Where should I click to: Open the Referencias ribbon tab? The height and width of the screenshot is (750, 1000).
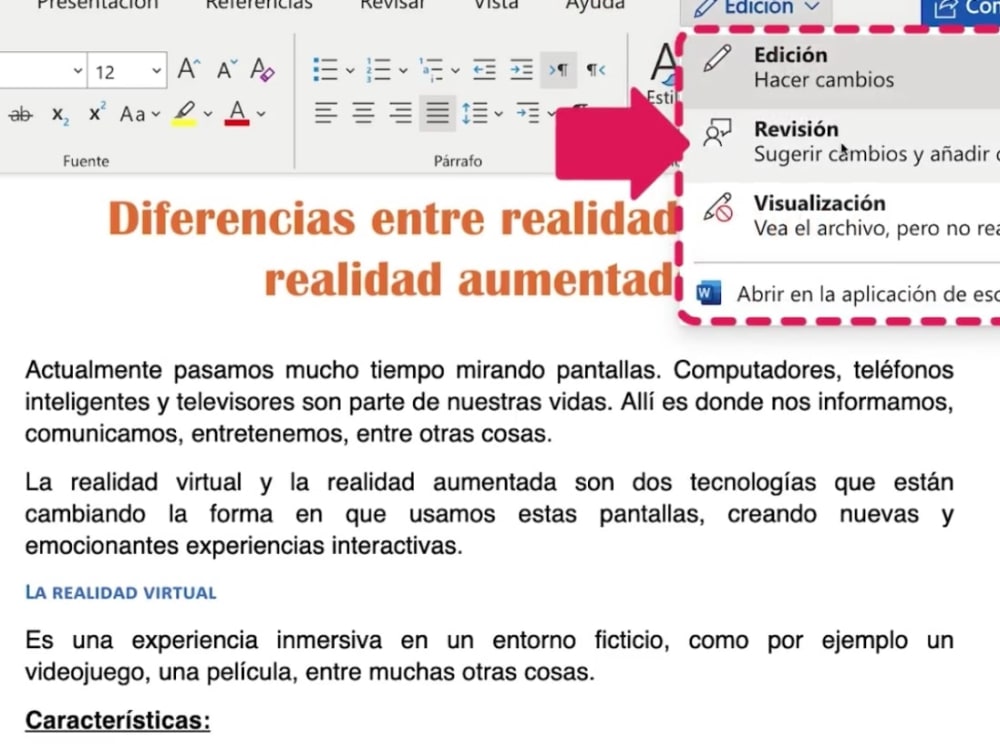coord(259,5)
